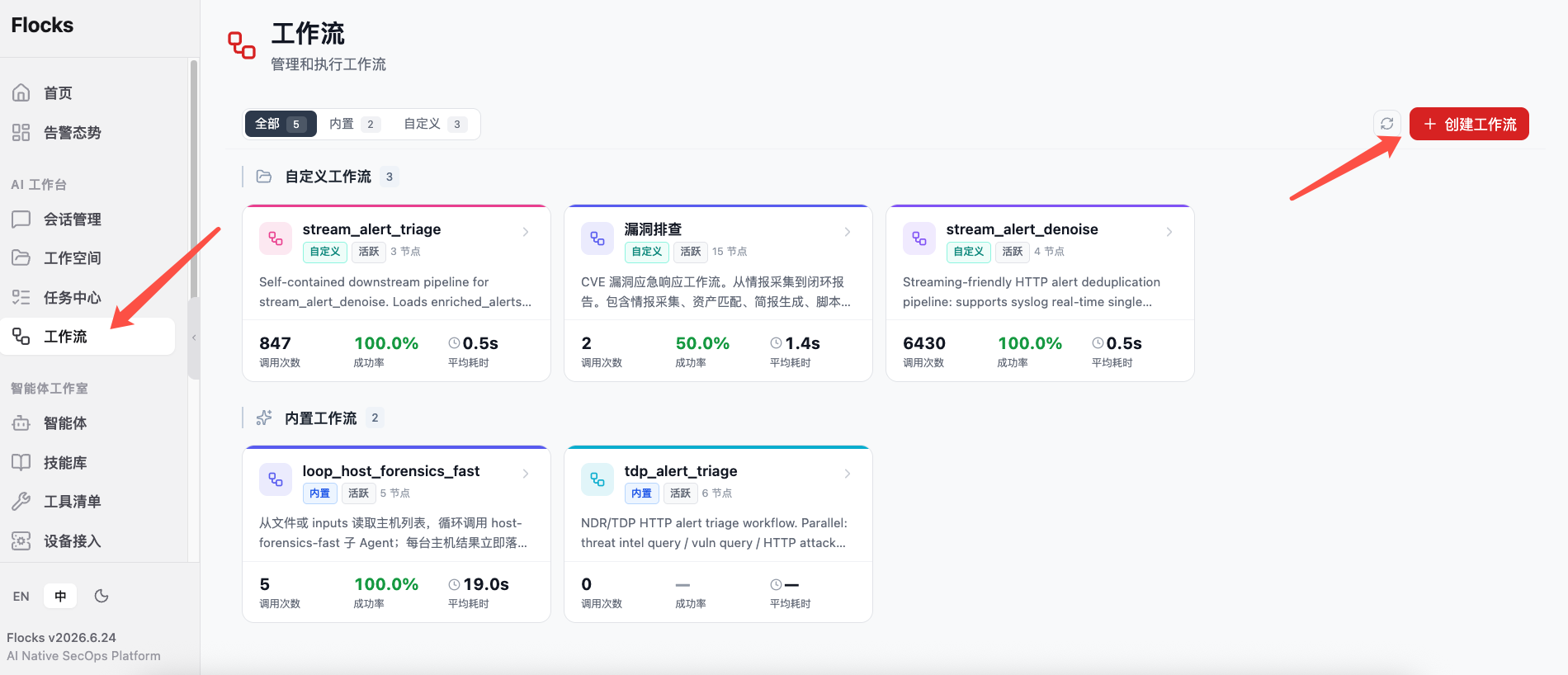Click the stream_alert_denoise description text
Viewport: 1568px width, 675px height.
click(x=1032, y=292)
